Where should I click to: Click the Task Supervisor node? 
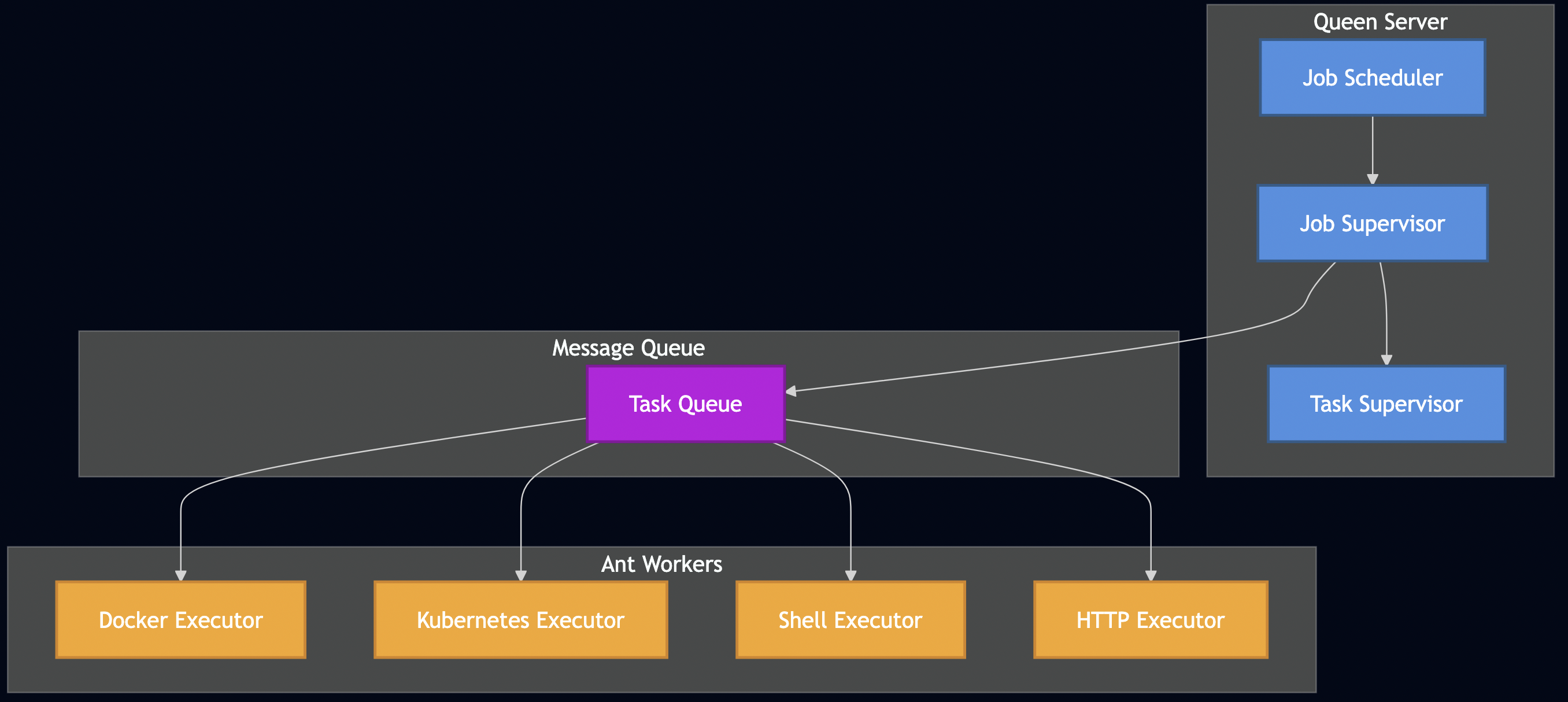click(1386, 404)
